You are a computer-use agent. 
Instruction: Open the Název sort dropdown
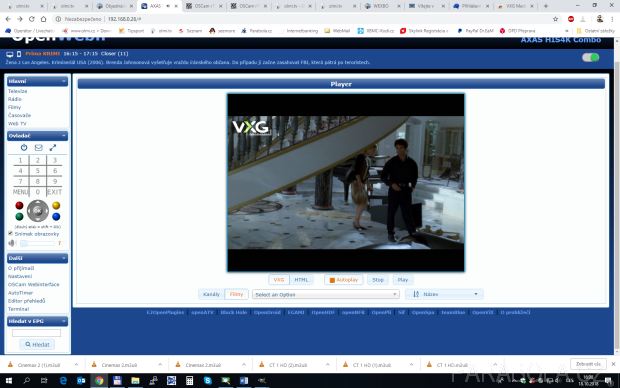pos(444,294)
